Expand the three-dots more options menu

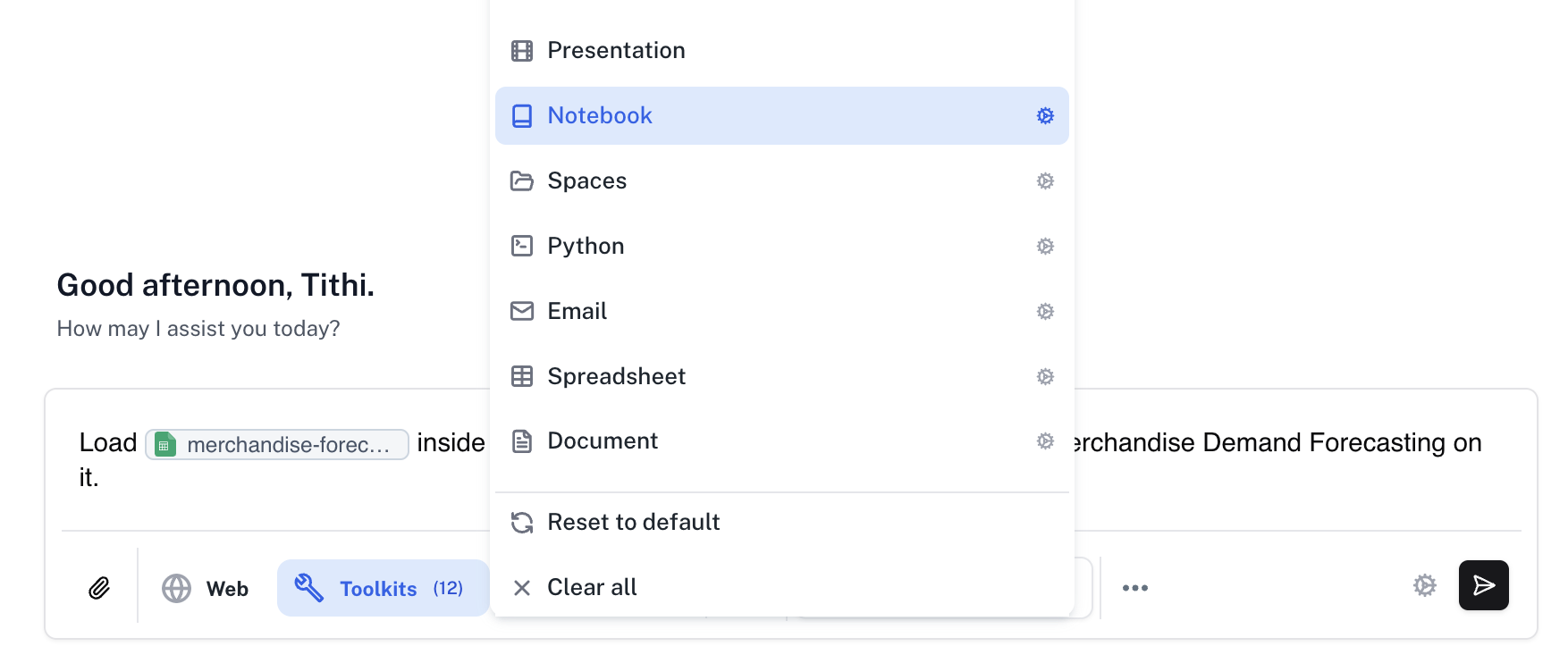point(1134,588)
